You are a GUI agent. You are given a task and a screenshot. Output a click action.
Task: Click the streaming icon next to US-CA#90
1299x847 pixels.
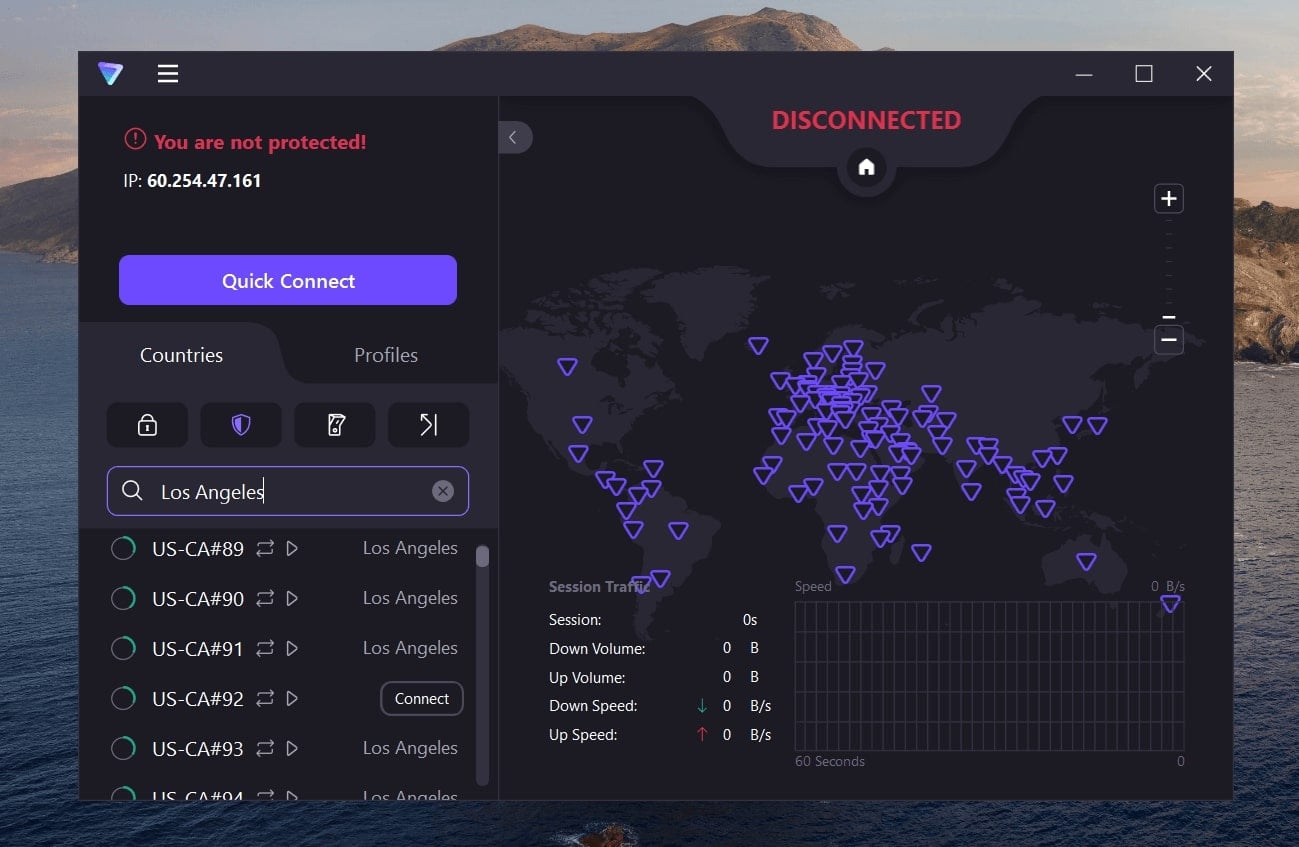[x=291, y=598]
